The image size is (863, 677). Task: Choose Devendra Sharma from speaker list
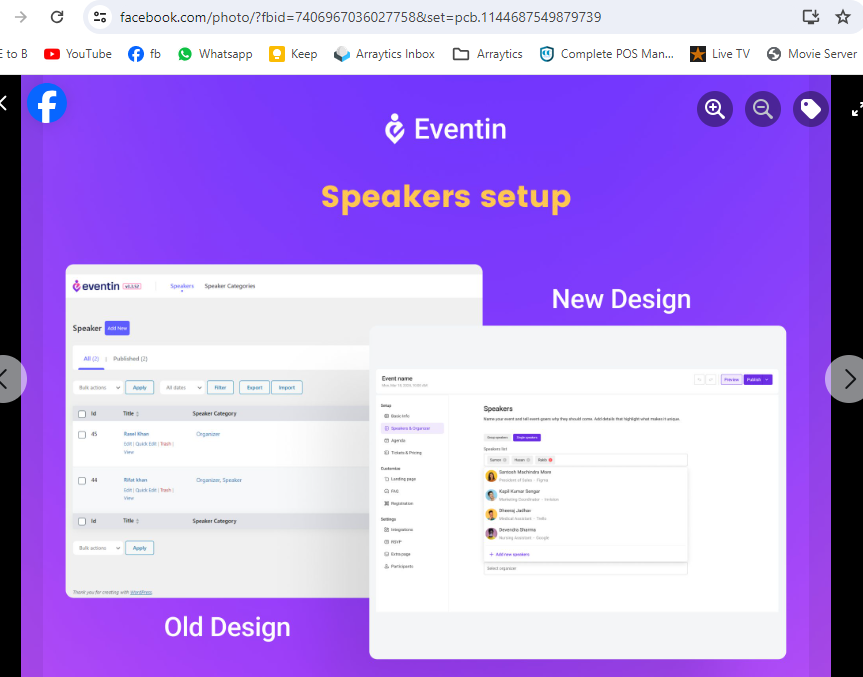click(x=586, y=534)
